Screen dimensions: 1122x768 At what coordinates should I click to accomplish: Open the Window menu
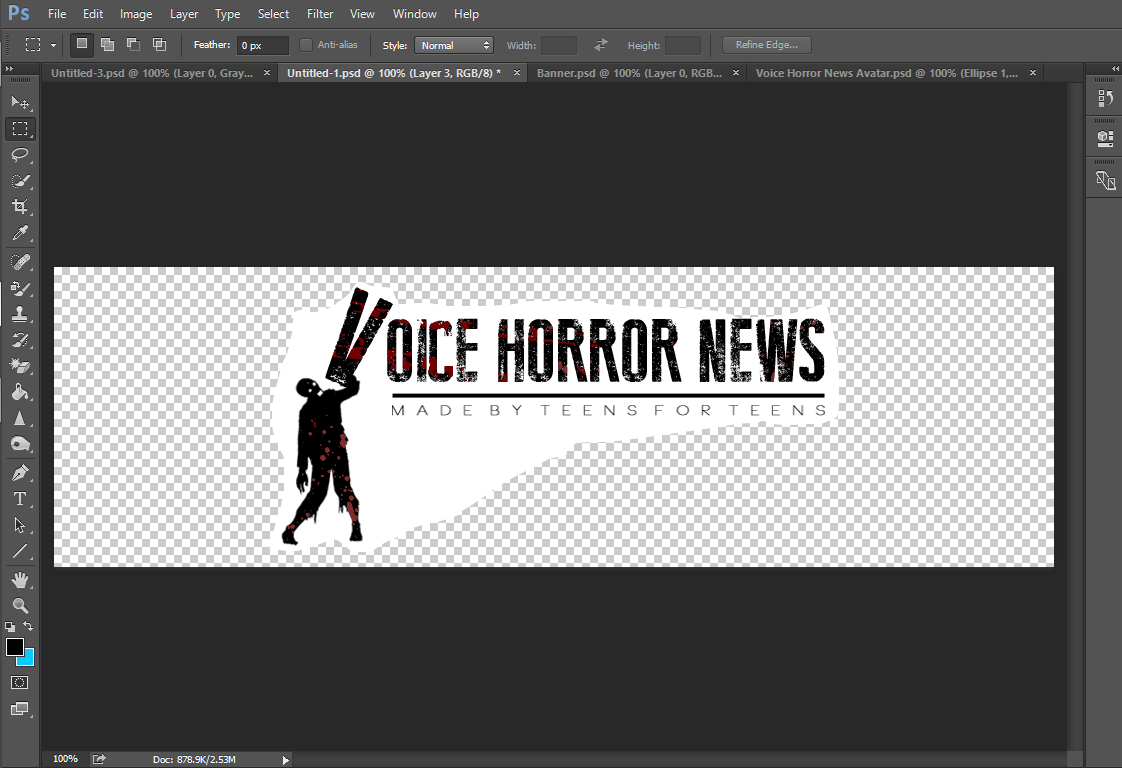click(414, 14)
